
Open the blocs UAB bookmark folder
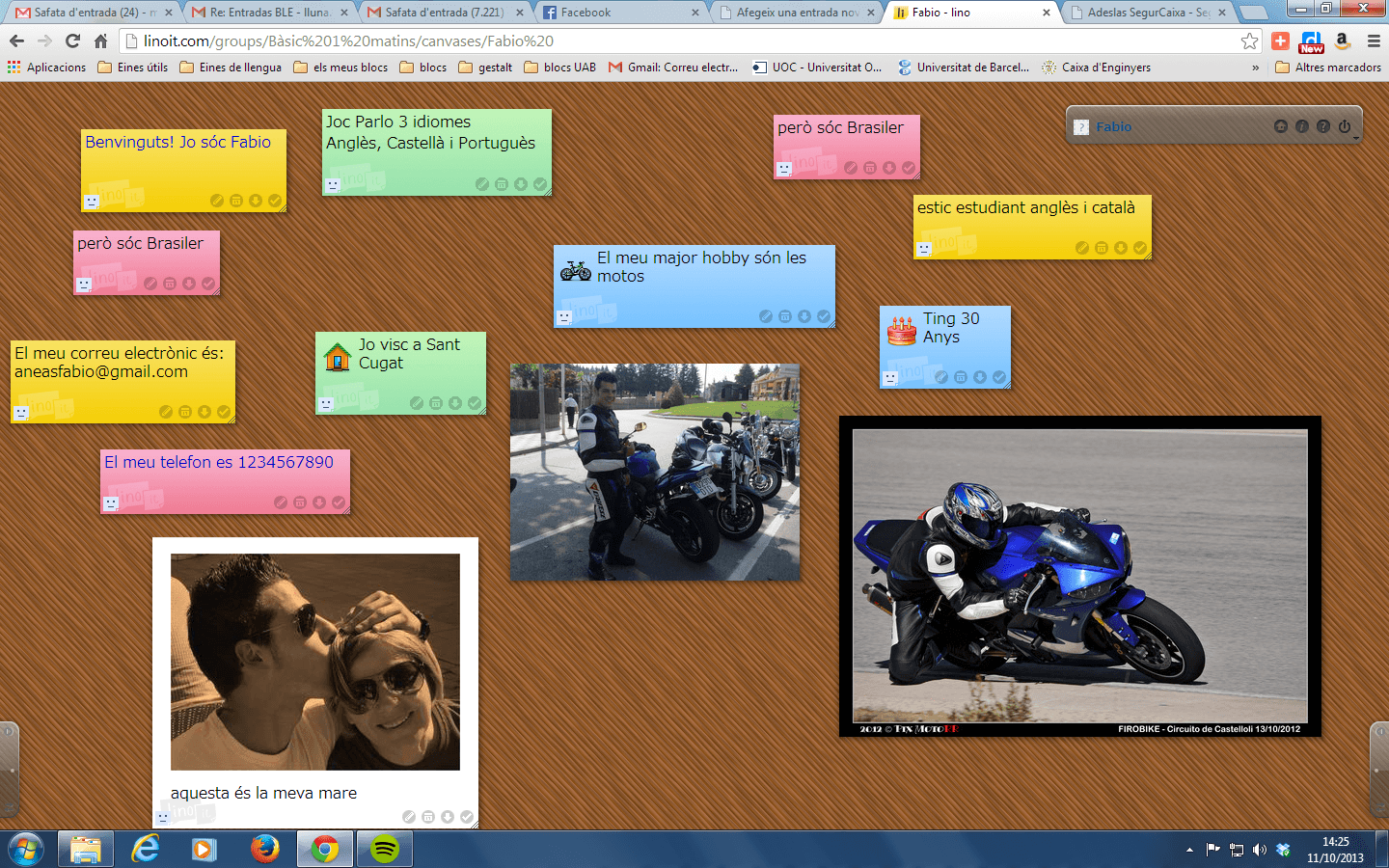click(x=560, y=68)
